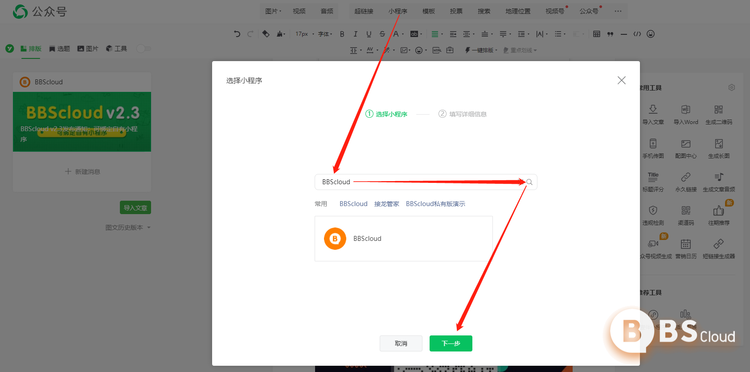This screenshot has height=372, width=750.
Task: Click the code view icon
Action: click(x=637, y=34)
